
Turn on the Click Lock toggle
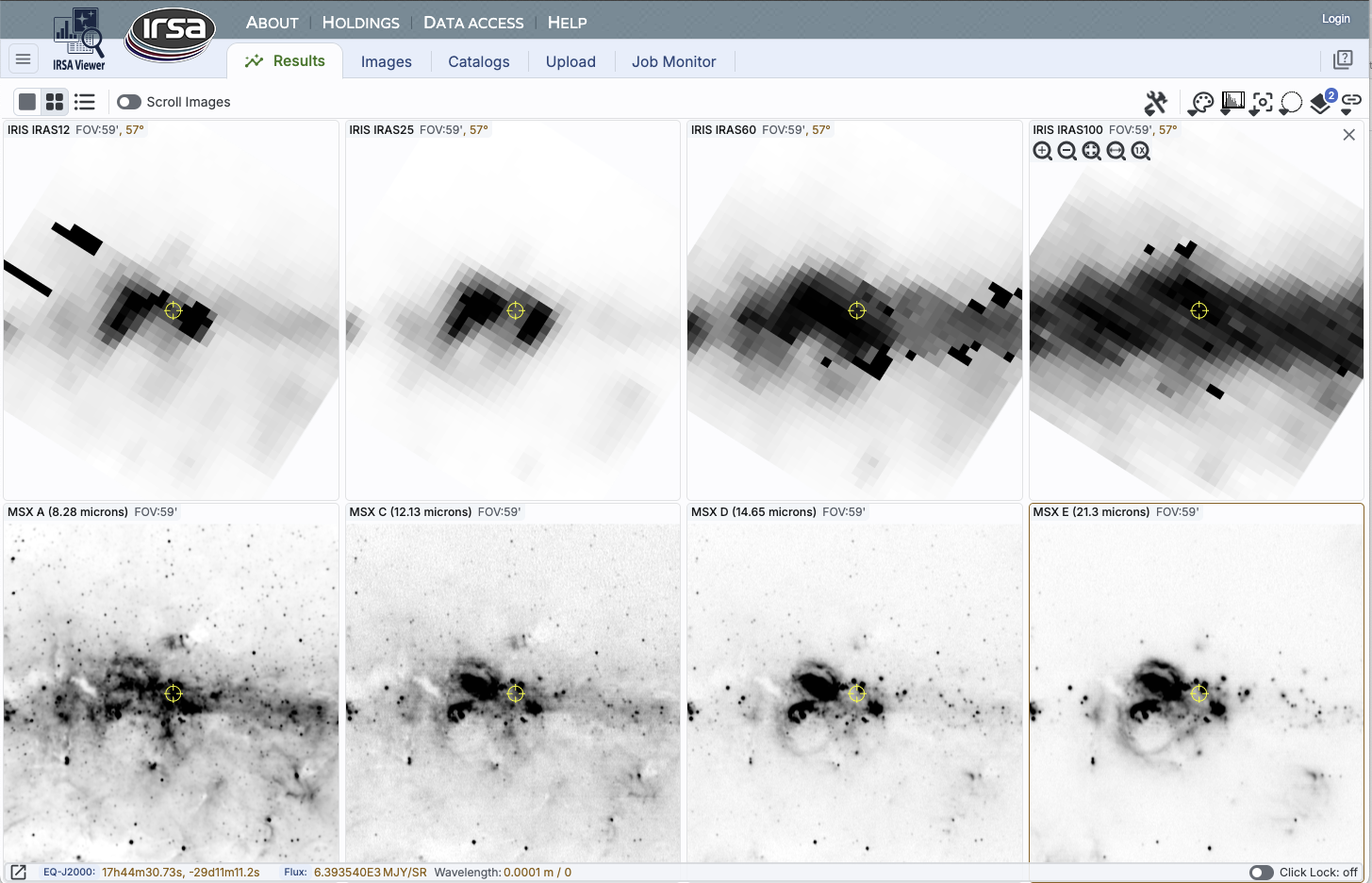coord(1261,873)
